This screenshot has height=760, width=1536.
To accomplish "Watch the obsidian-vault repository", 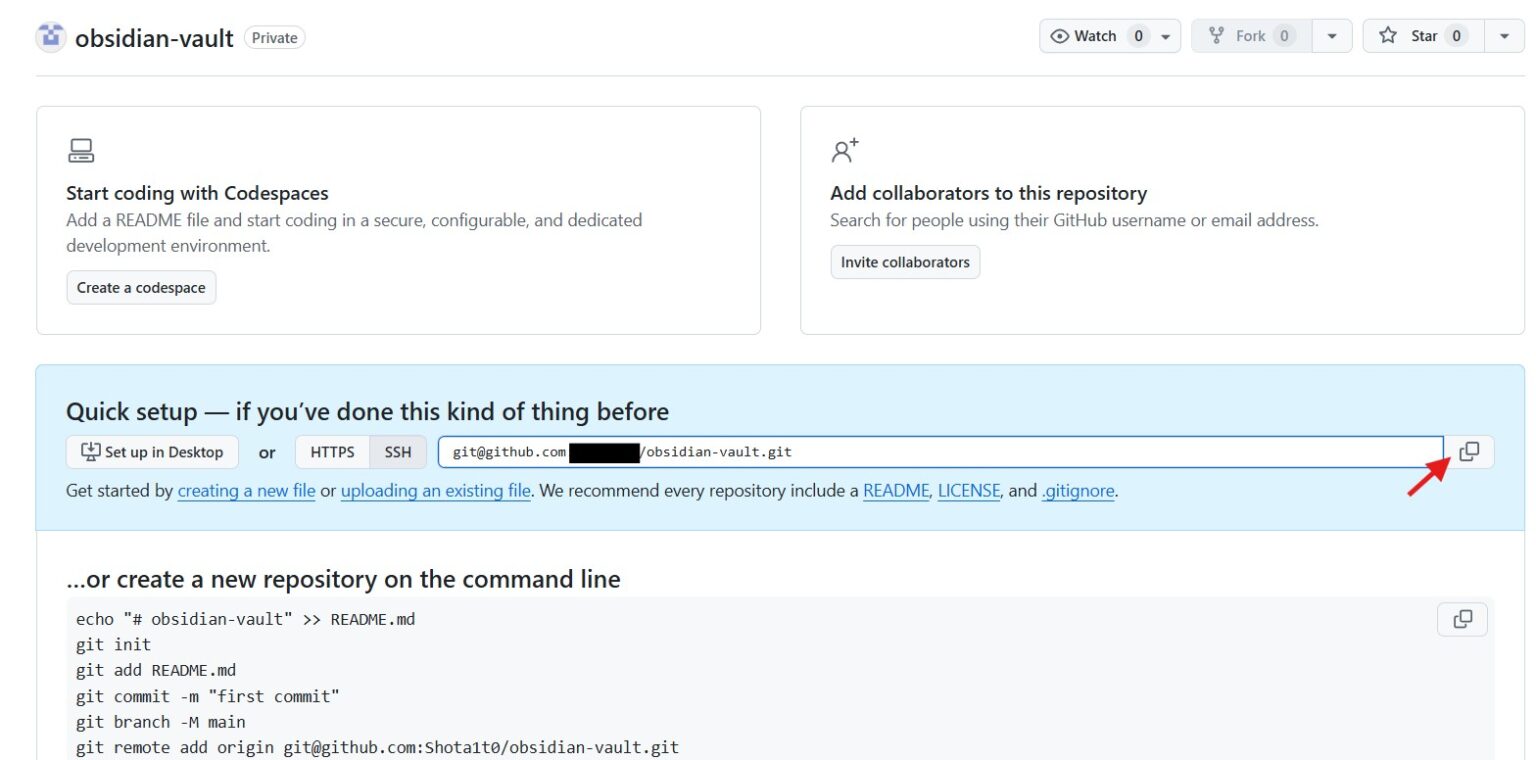I will [x=1095, y=35].
